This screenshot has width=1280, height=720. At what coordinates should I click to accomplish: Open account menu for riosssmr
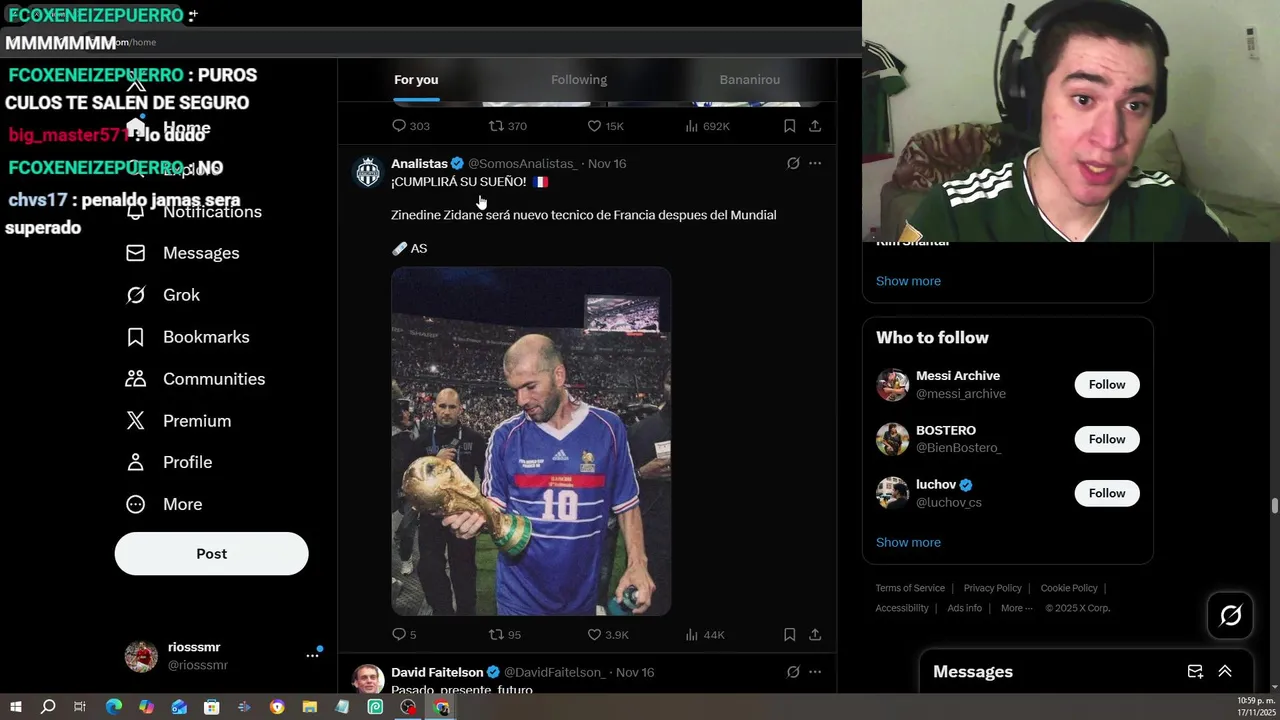[x=313, y=656]
